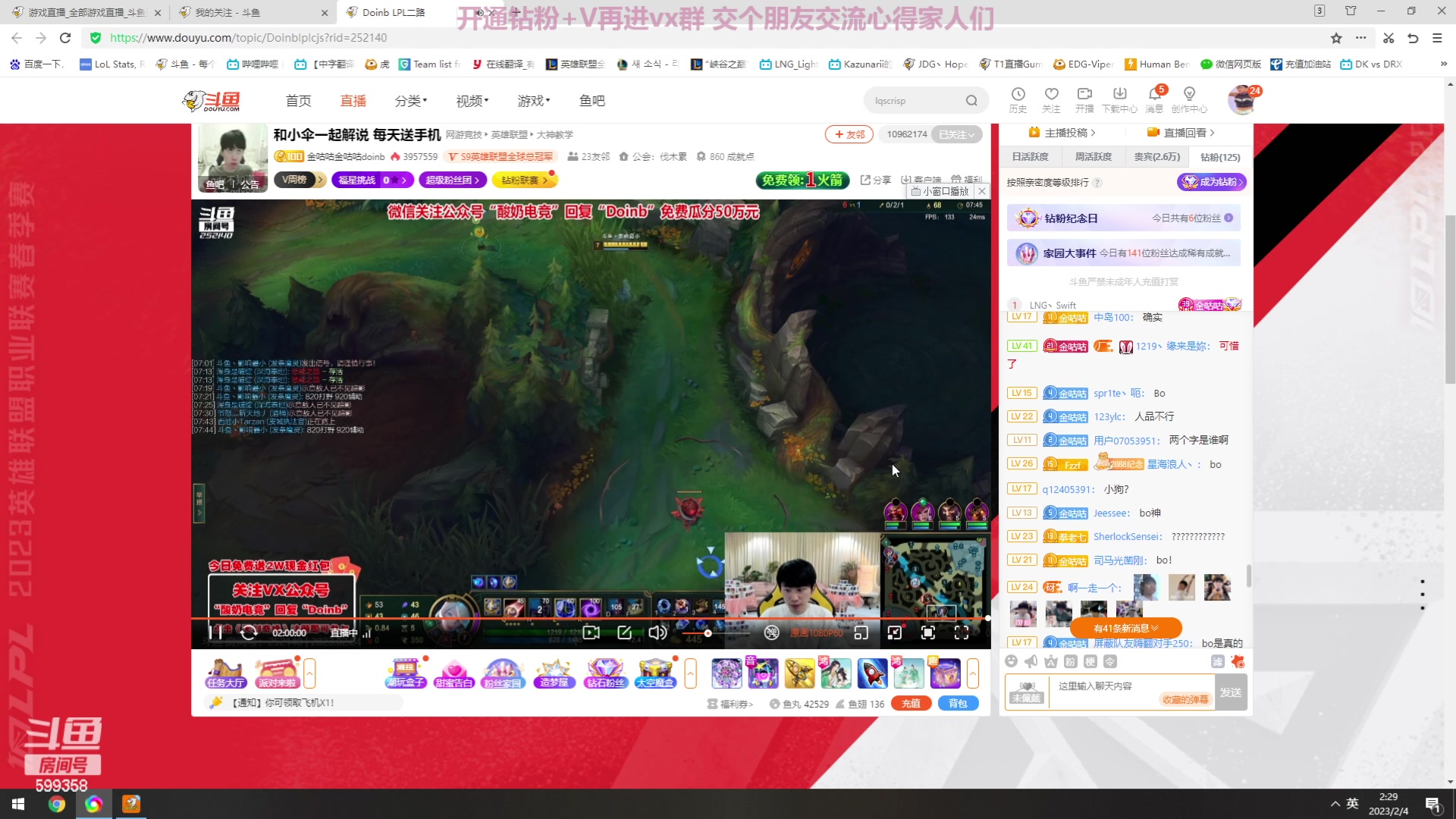Open the 太空魔盒 icon

coord(655,673)
